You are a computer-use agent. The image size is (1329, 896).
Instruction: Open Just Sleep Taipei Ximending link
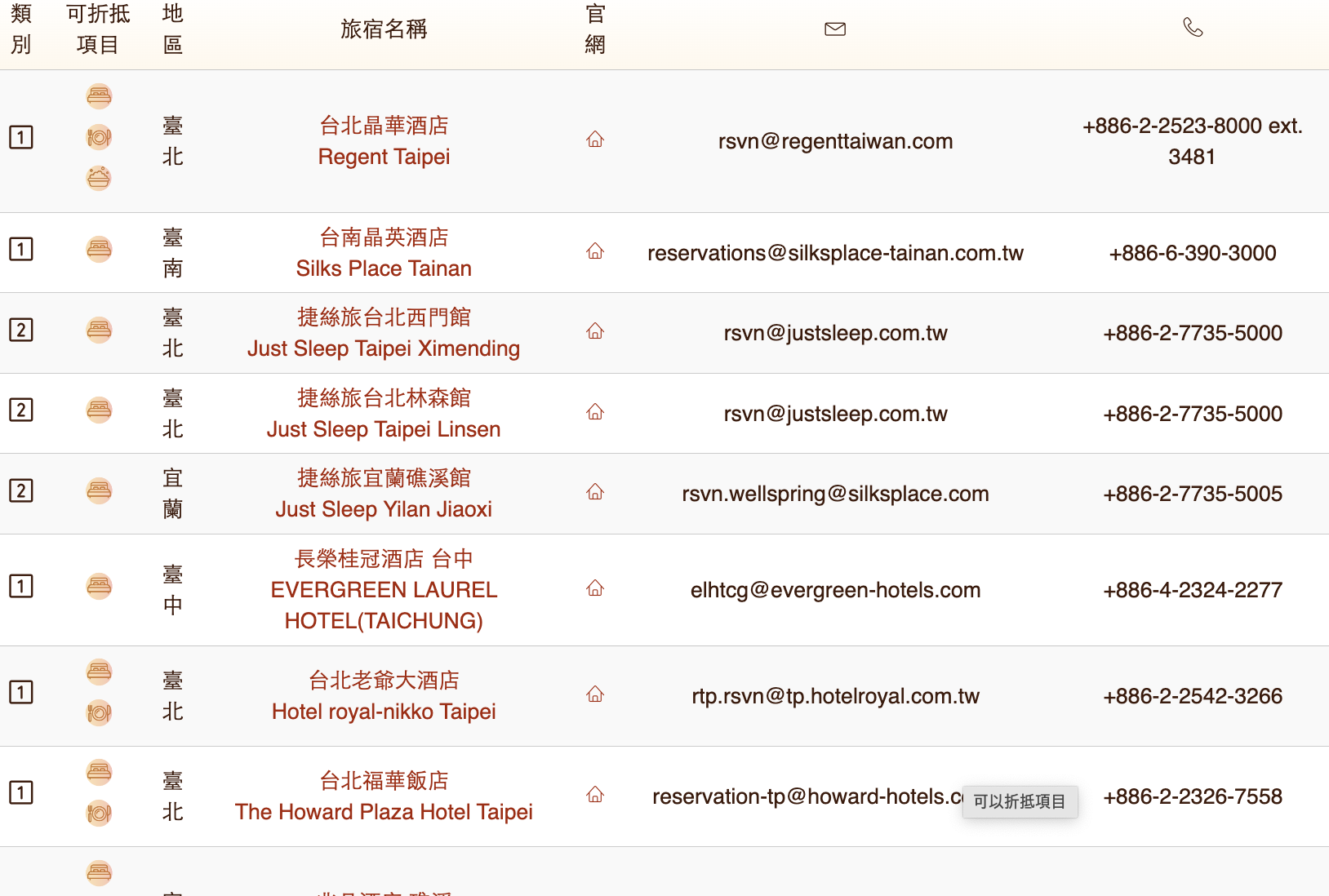[x=384, y=333]
